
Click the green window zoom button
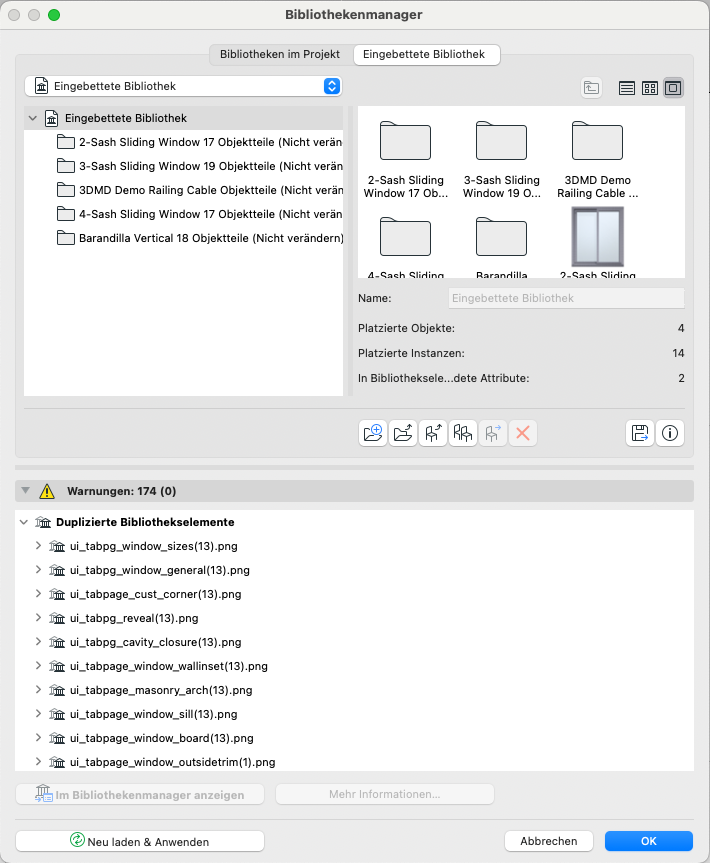tap(54, 15)
